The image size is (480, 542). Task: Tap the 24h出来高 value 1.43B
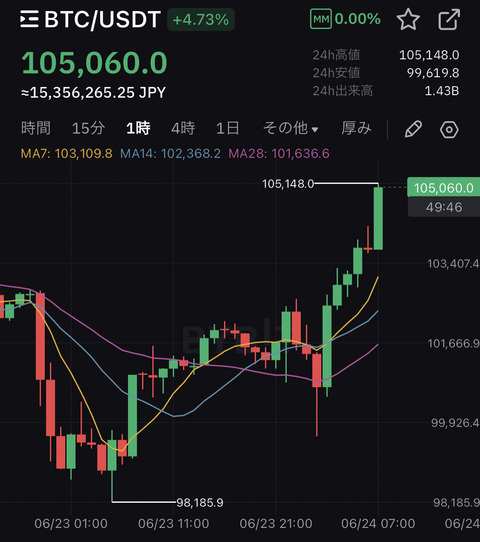[442, 91]
